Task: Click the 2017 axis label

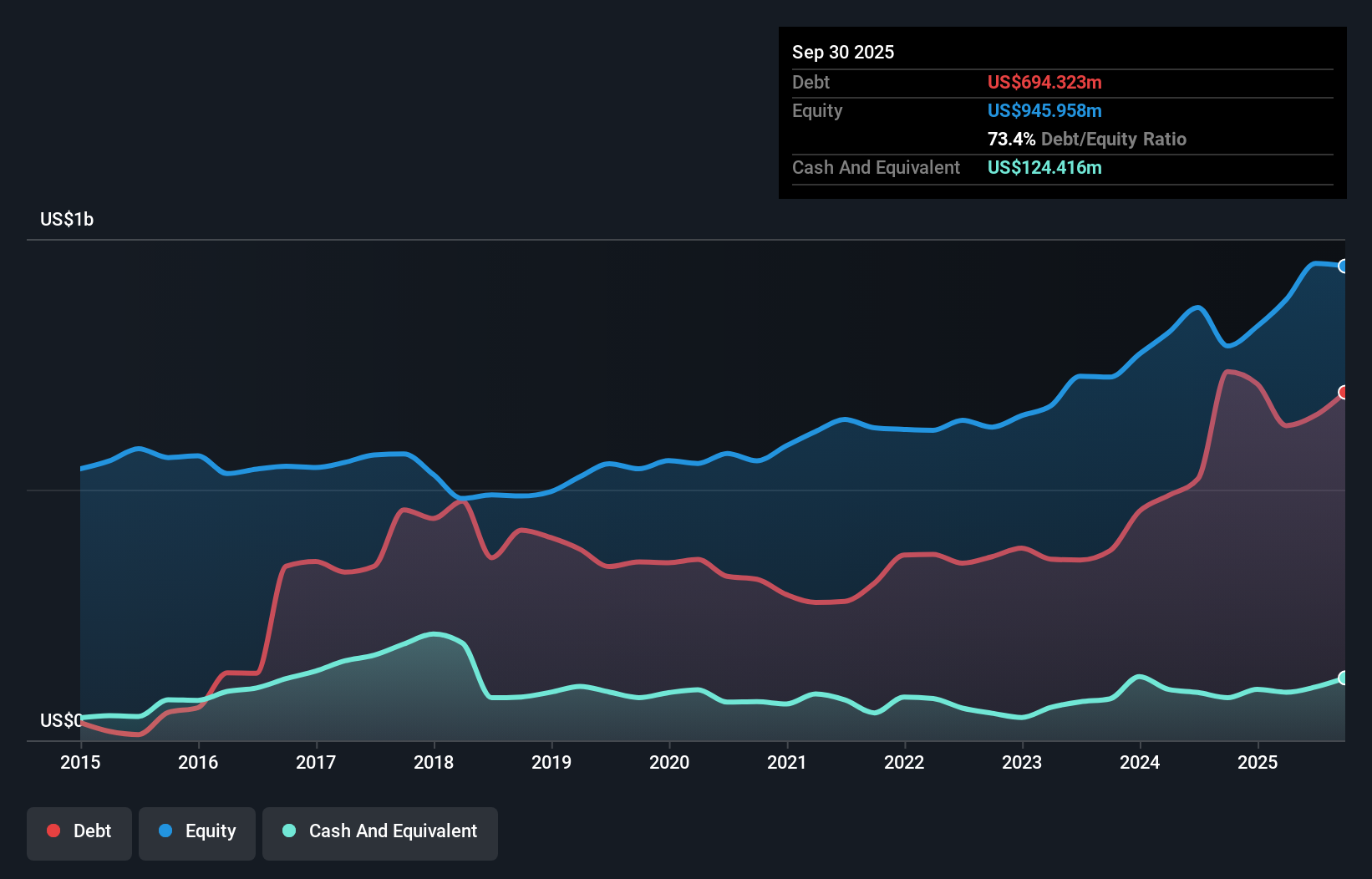Action: 316,762
